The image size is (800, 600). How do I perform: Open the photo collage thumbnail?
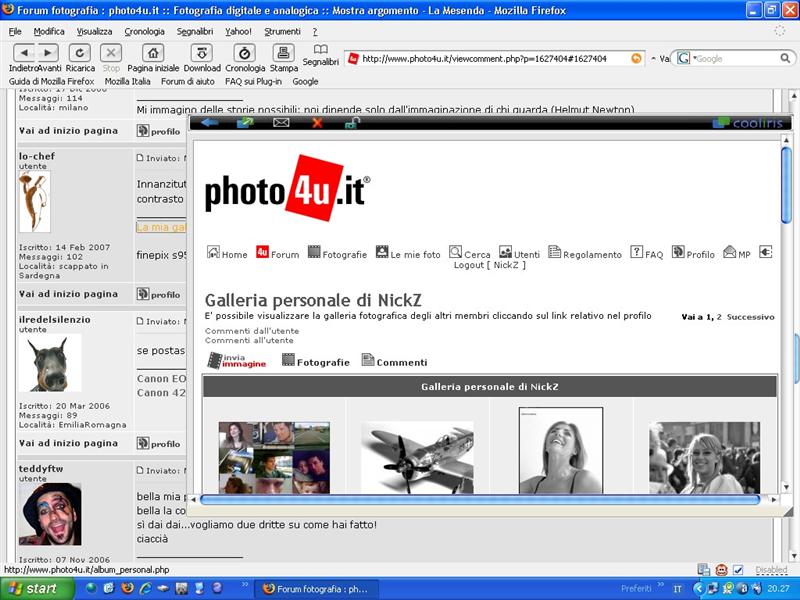click(x=274, y=457)
